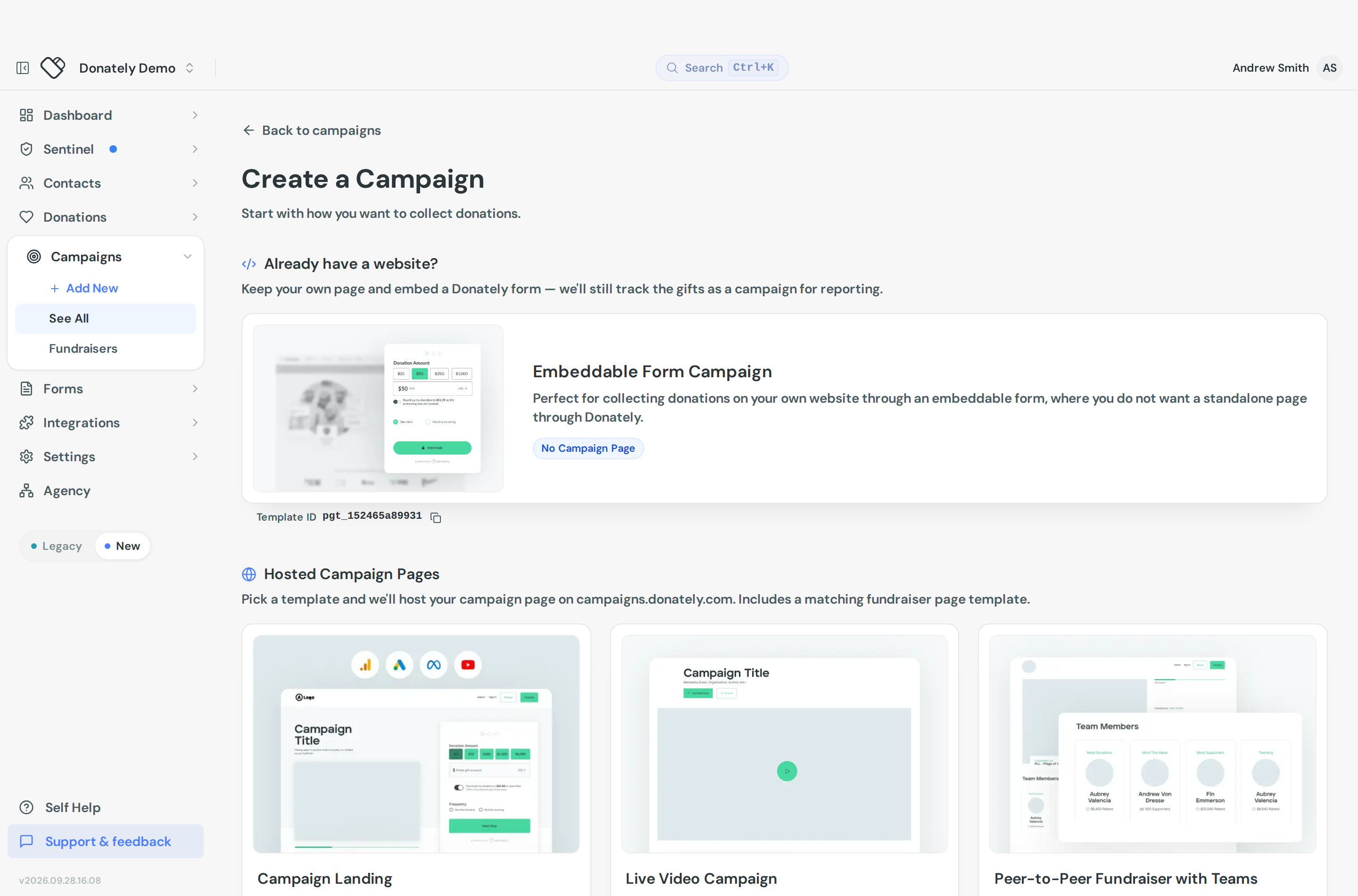Click the Support chat bubble icon
The image size is (1358, 896).
(x=26, y=841)
